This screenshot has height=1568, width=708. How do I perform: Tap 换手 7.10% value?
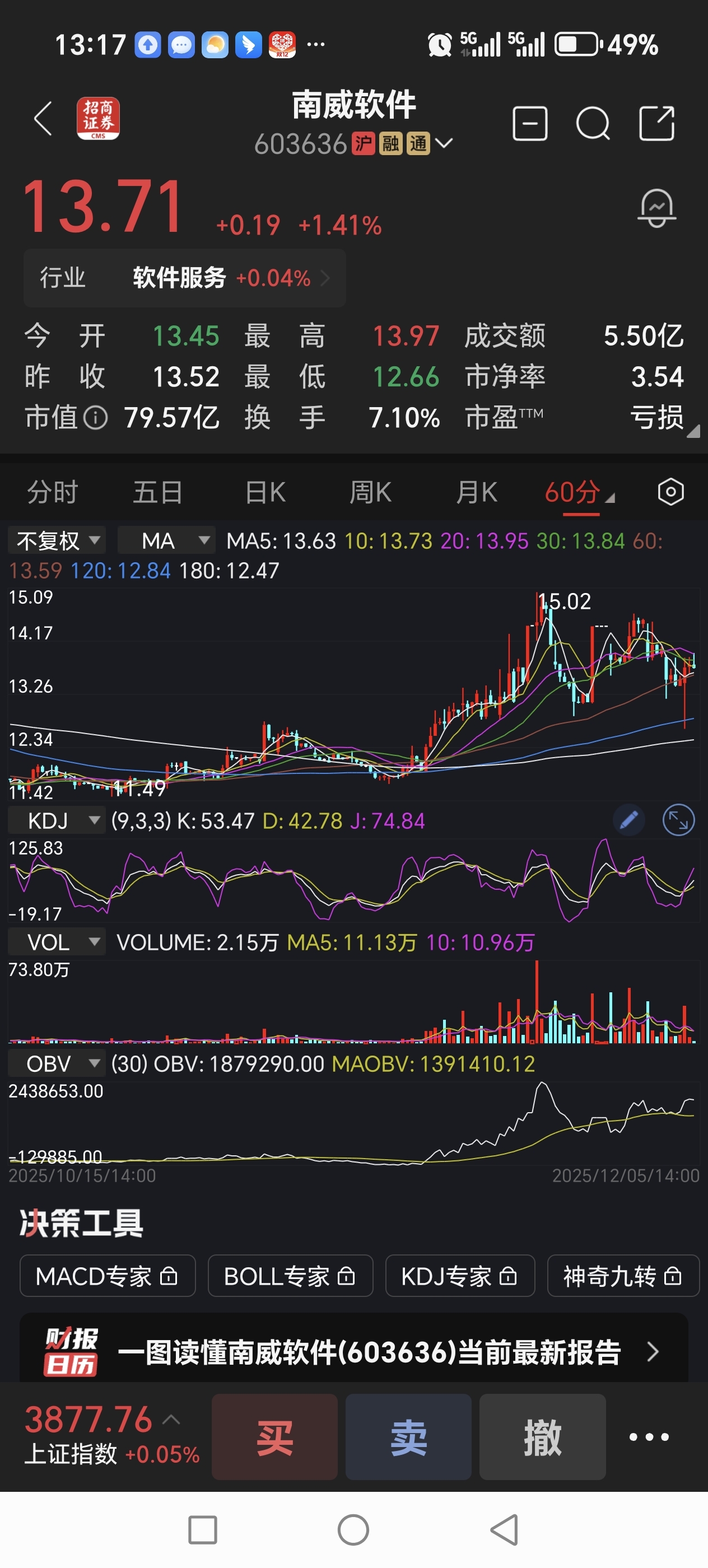pos(404,418)
